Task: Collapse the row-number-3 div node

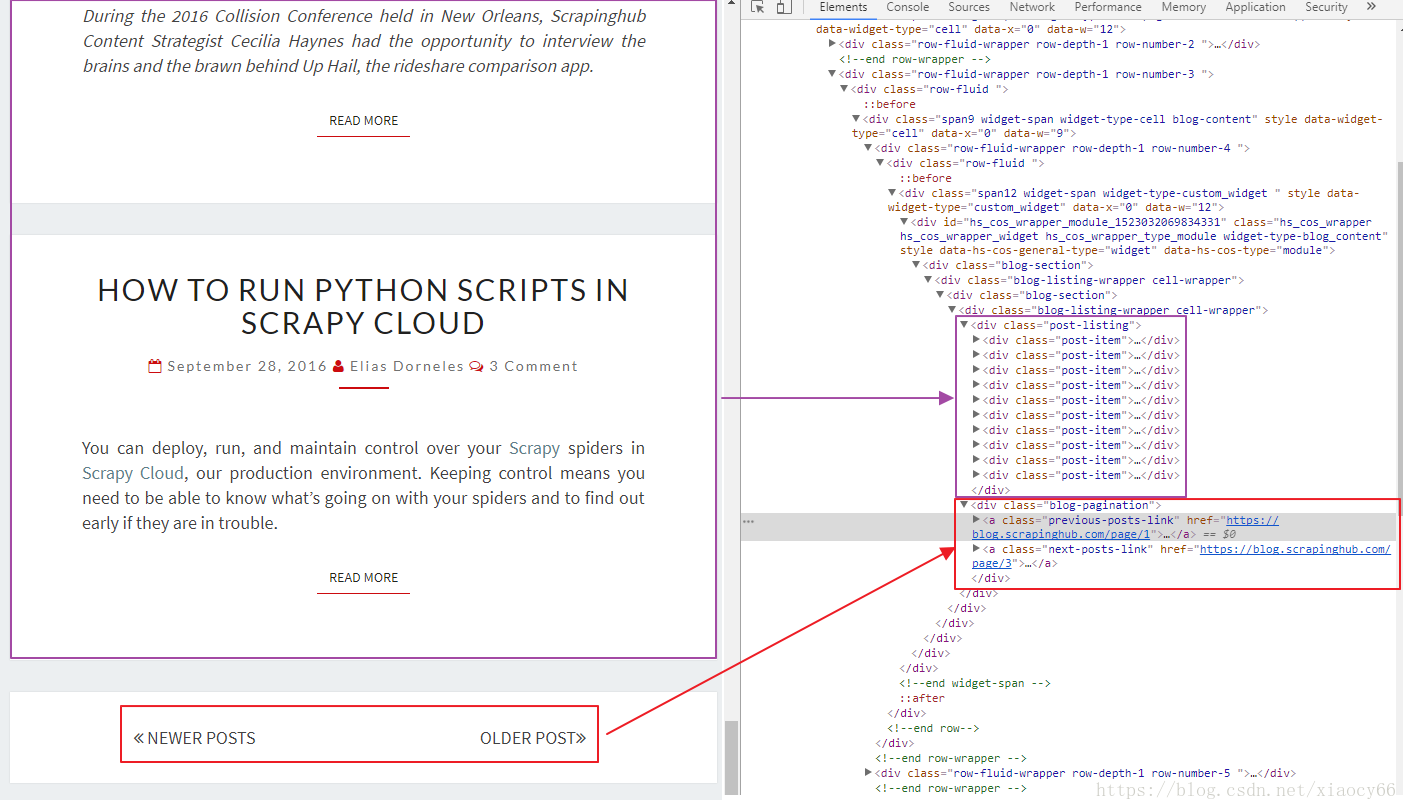Action: pyautogui.click(x=833, y=74)
